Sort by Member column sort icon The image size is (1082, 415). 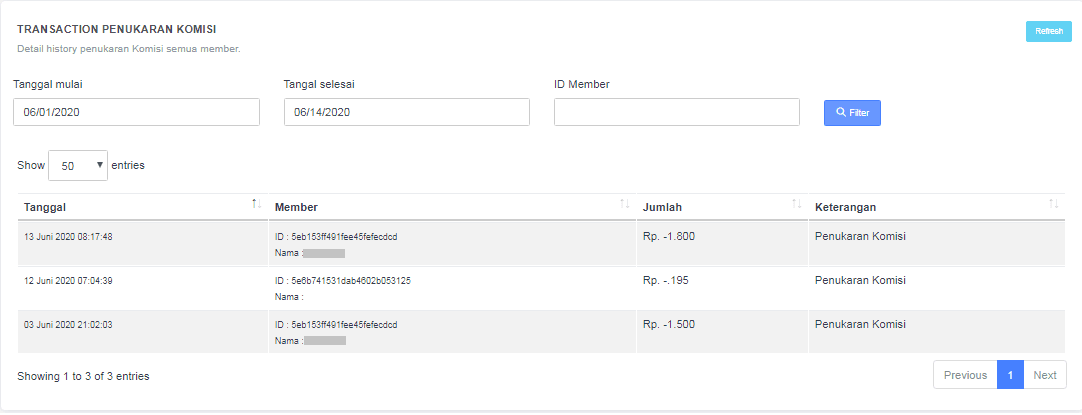624,204
